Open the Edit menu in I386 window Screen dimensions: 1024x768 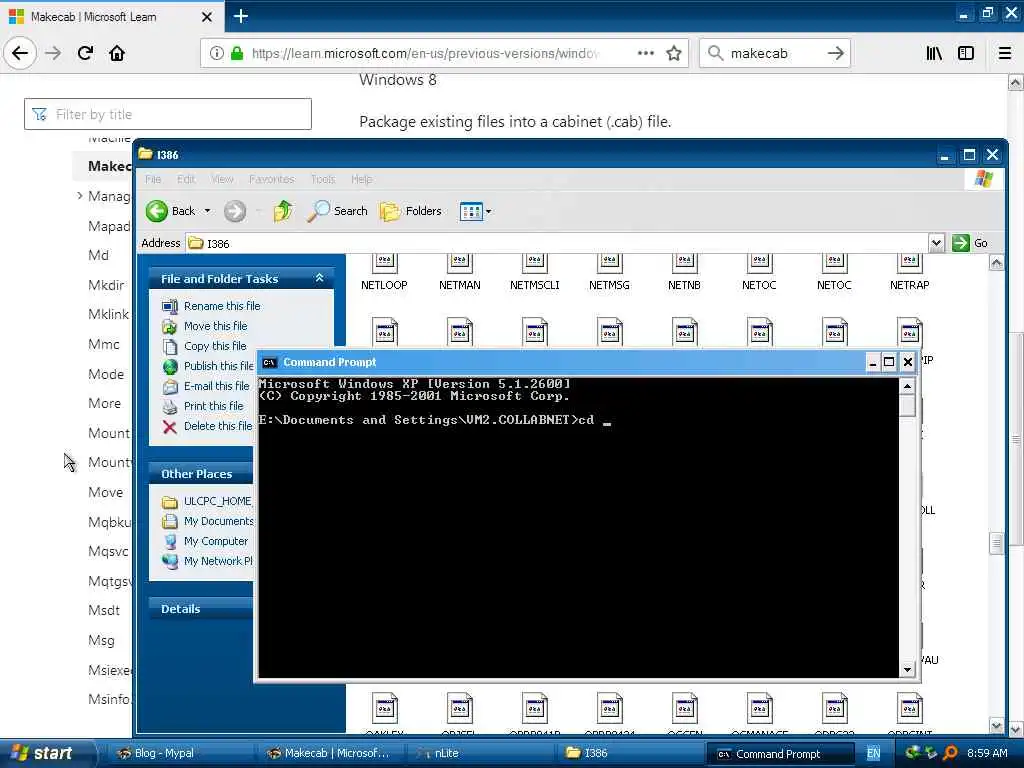186,179
